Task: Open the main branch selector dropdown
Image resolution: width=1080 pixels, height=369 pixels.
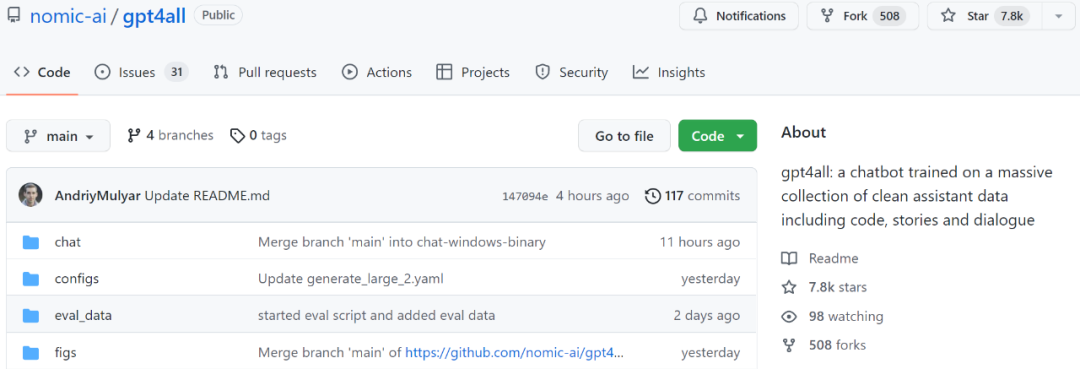Action: coord(59,136)
